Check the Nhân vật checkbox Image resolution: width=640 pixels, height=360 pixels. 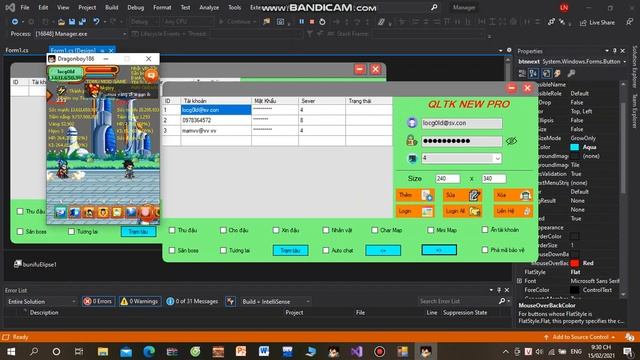[326, 230]
